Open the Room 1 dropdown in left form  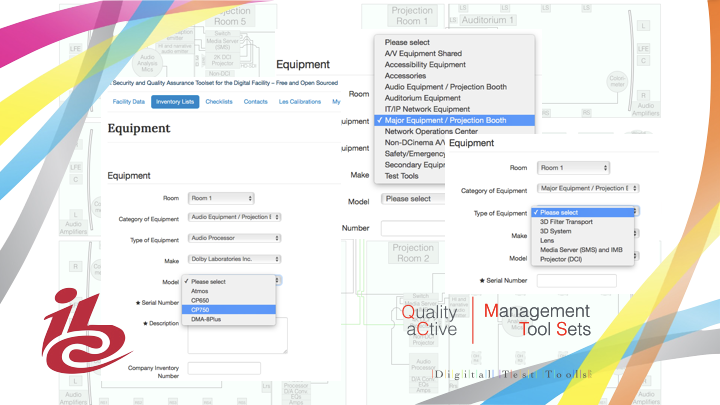tap(221, 198)
